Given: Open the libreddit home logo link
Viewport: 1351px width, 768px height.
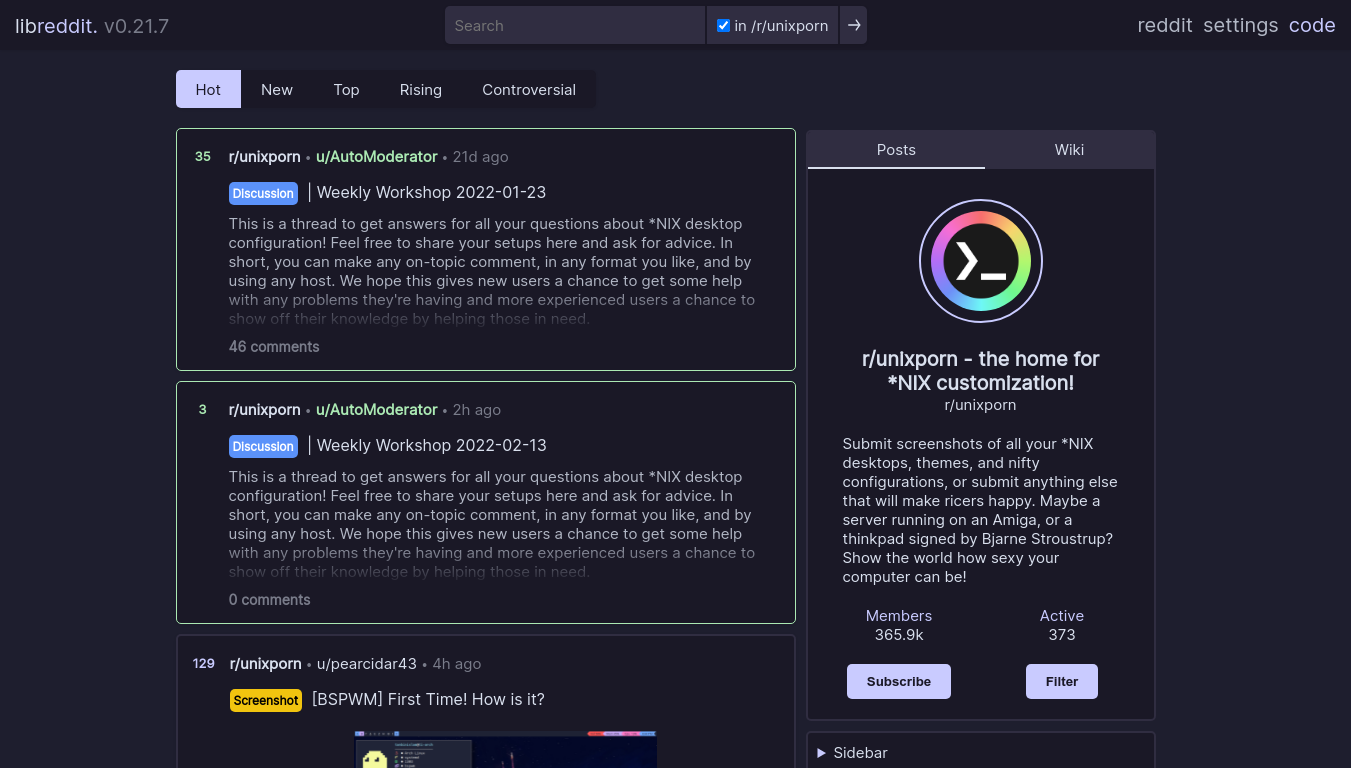Looking at the screenshot, I should pyautogui.click(x=56, y=26).
